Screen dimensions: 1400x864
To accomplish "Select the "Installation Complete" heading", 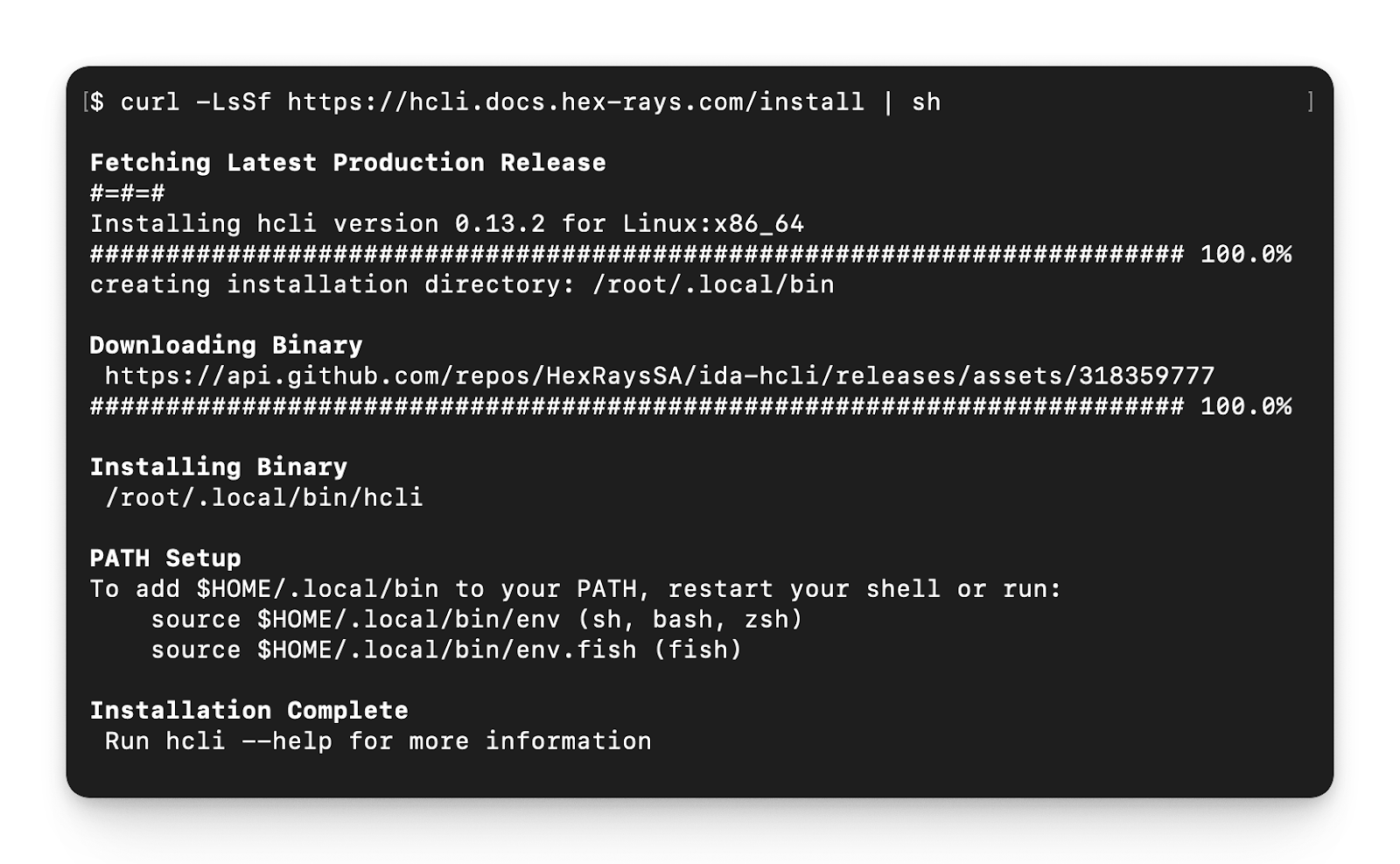I will (x=248, y=711).
